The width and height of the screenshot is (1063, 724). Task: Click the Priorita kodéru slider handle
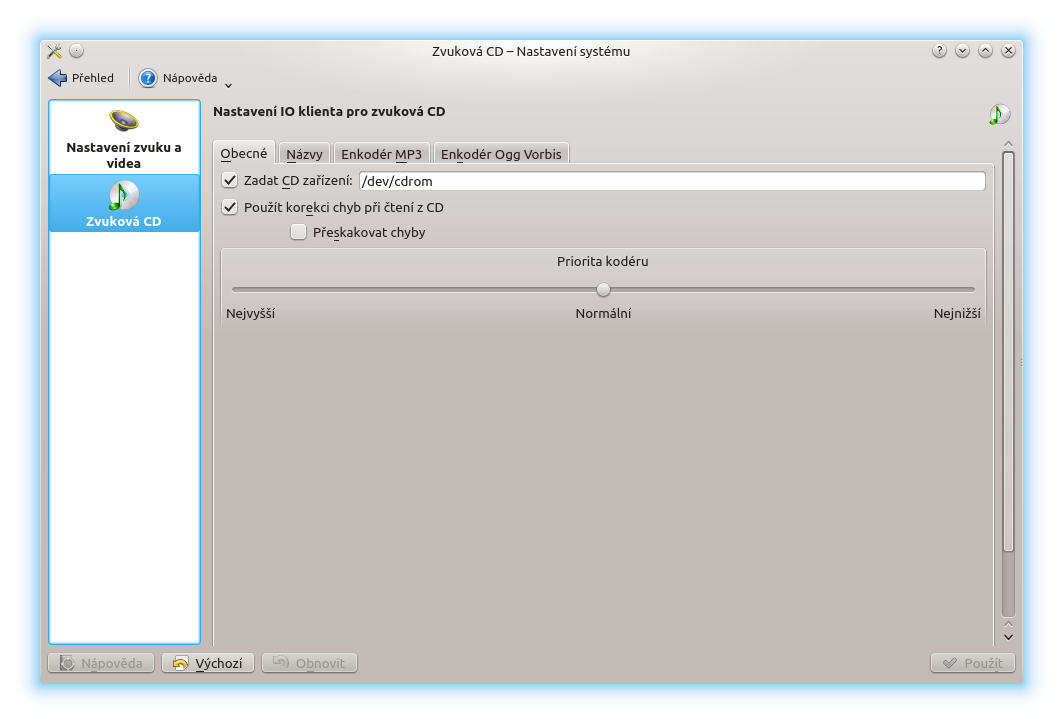coord(603,289)
